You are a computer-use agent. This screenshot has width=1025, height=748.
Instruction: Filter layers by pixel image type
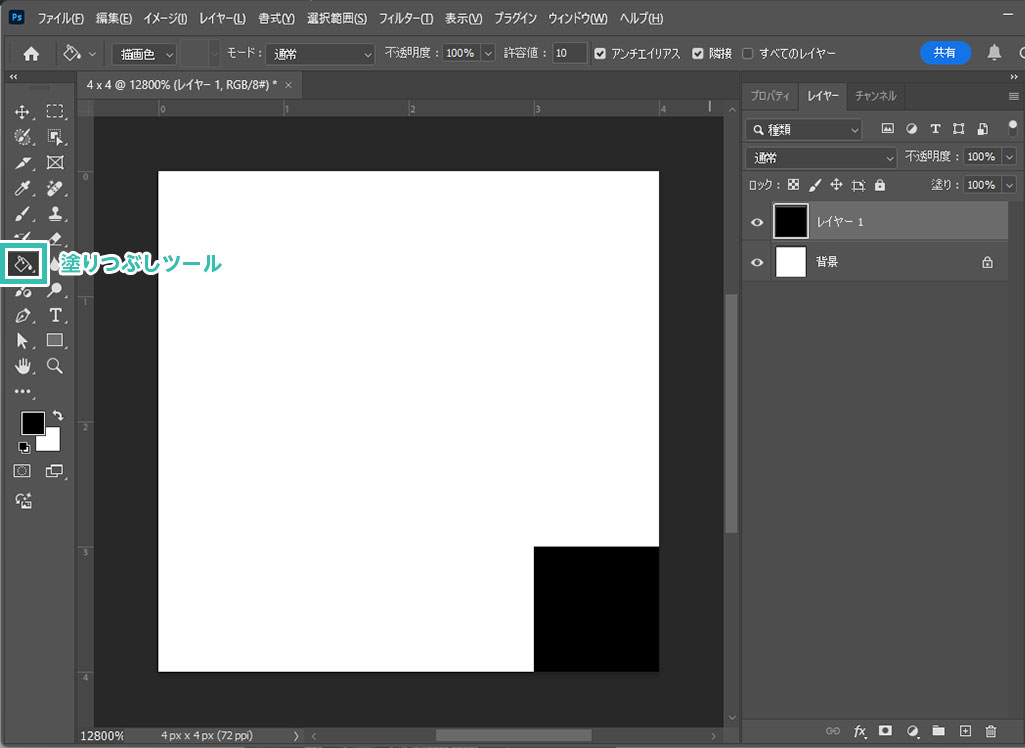(x=887, y=129)
